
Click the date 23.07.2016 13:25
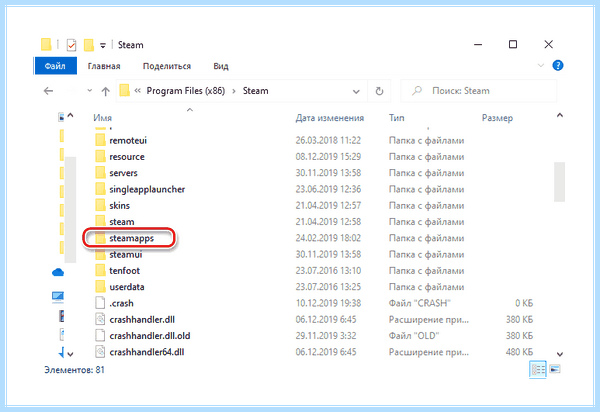click(x=328, y=287)
